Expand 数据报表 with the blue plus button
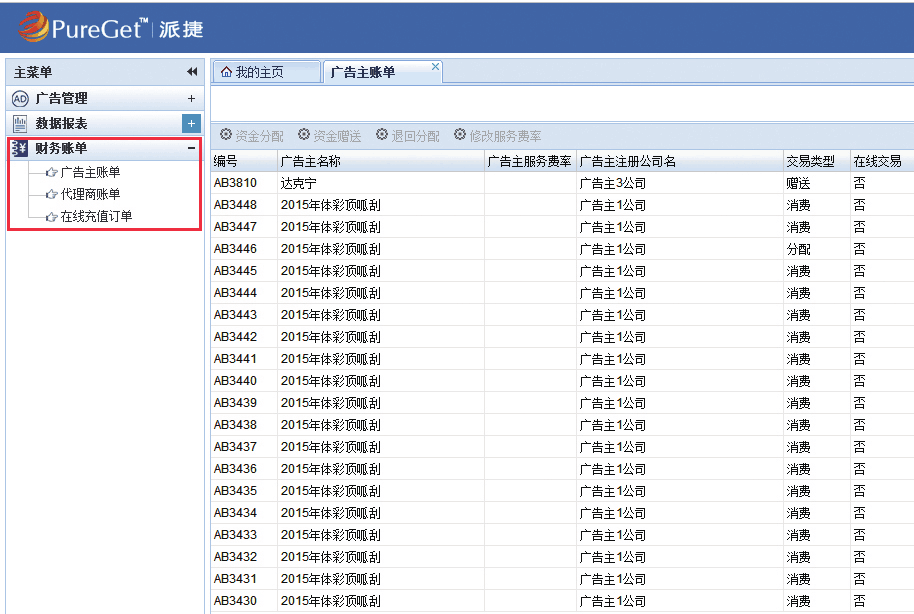Viewport: 914px width, 614px height. point(191,124)
